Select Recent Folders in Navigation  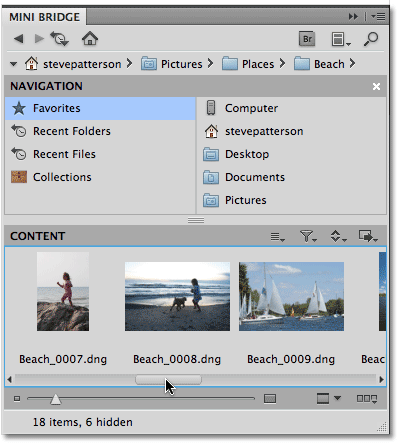pos(100,131)
